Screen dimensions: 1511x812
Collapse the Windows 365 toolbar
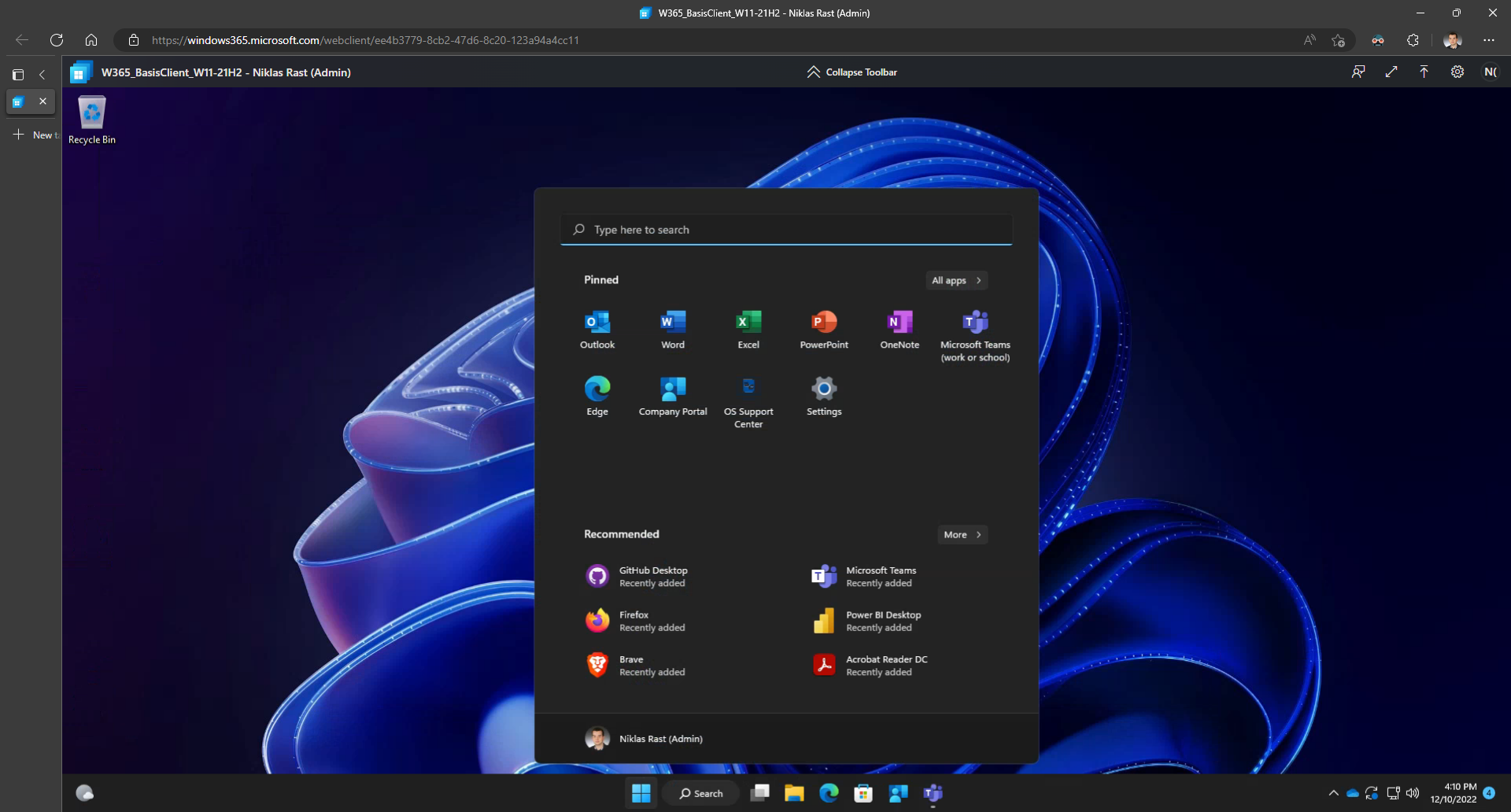(852, 72)
